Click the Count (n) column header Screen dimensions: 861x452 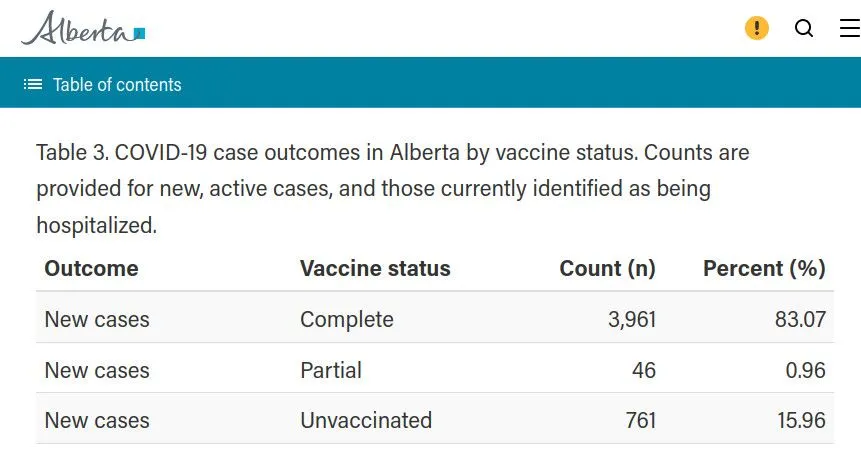click(607, 269)
